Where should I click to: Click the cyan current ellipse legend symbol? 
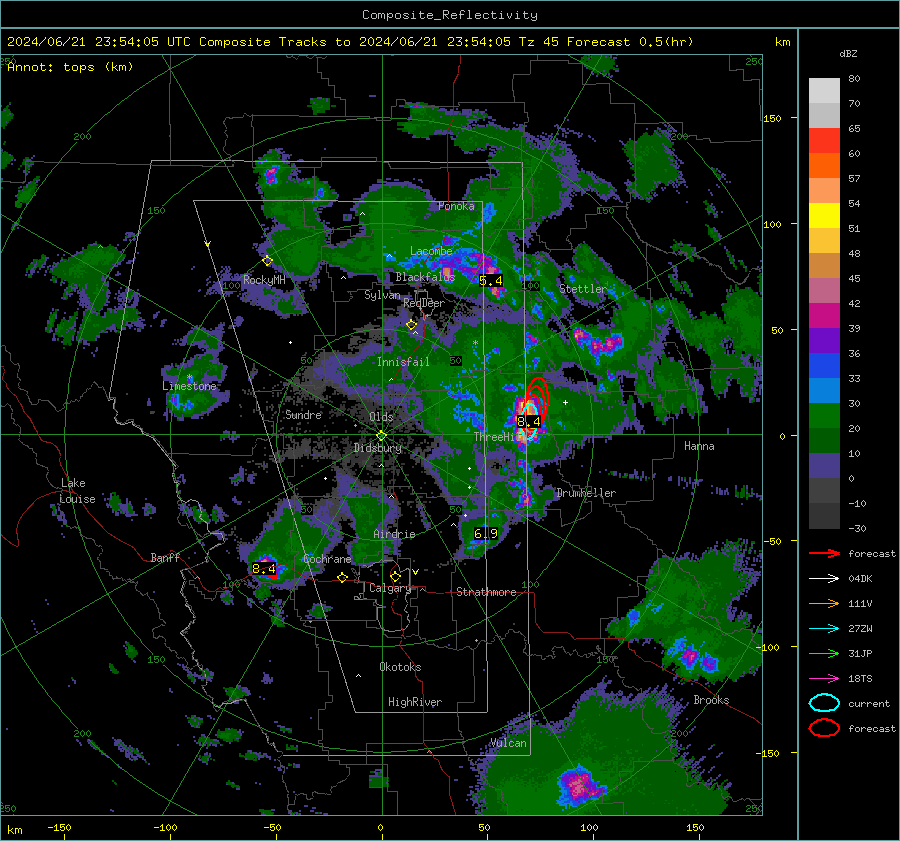pos(824,703)
